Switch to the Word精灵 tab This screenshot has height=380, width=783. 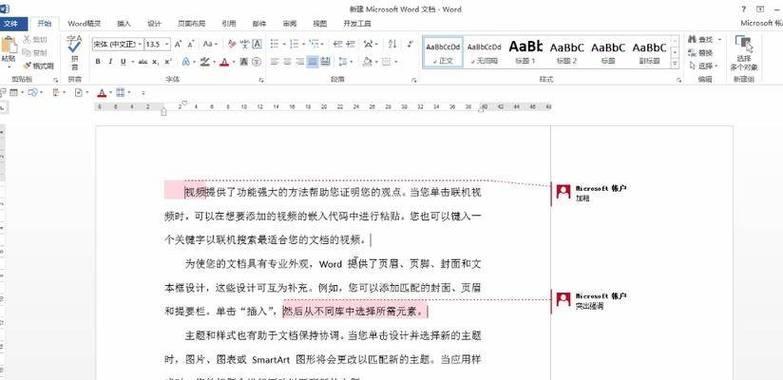pos(84,23)
